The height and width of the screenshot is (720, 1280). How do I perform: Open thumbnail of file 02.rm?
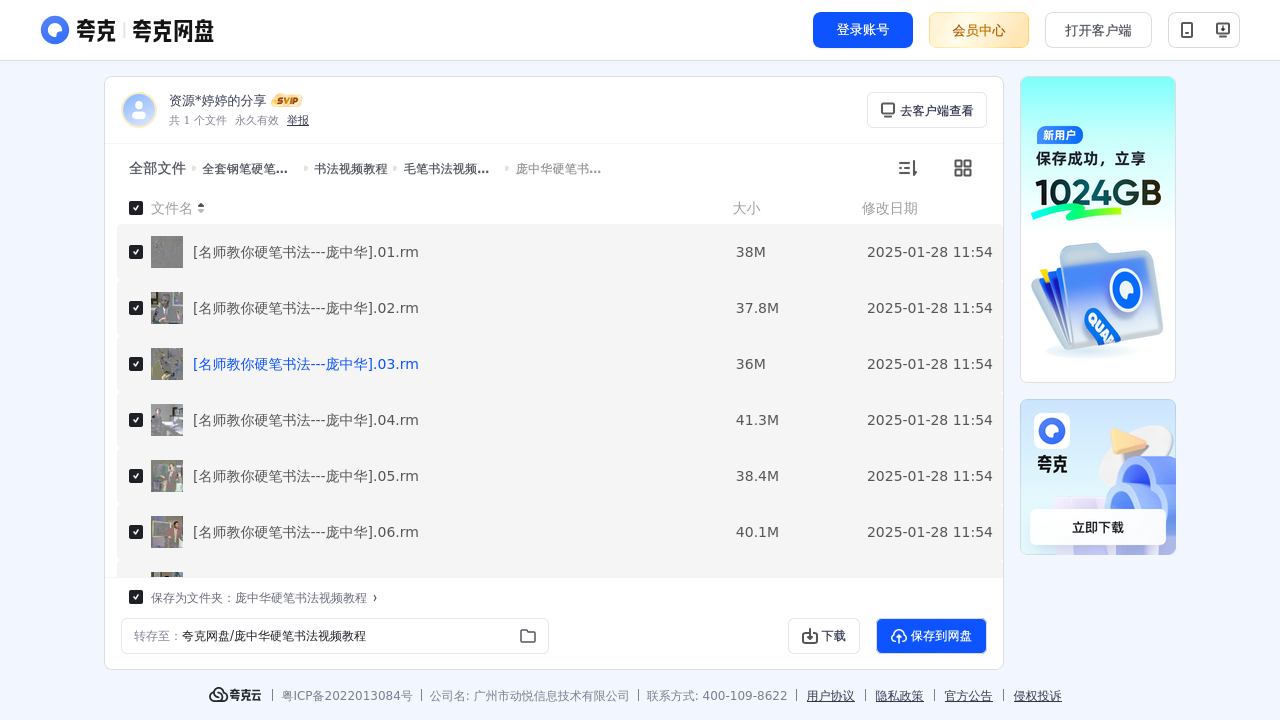167,308
